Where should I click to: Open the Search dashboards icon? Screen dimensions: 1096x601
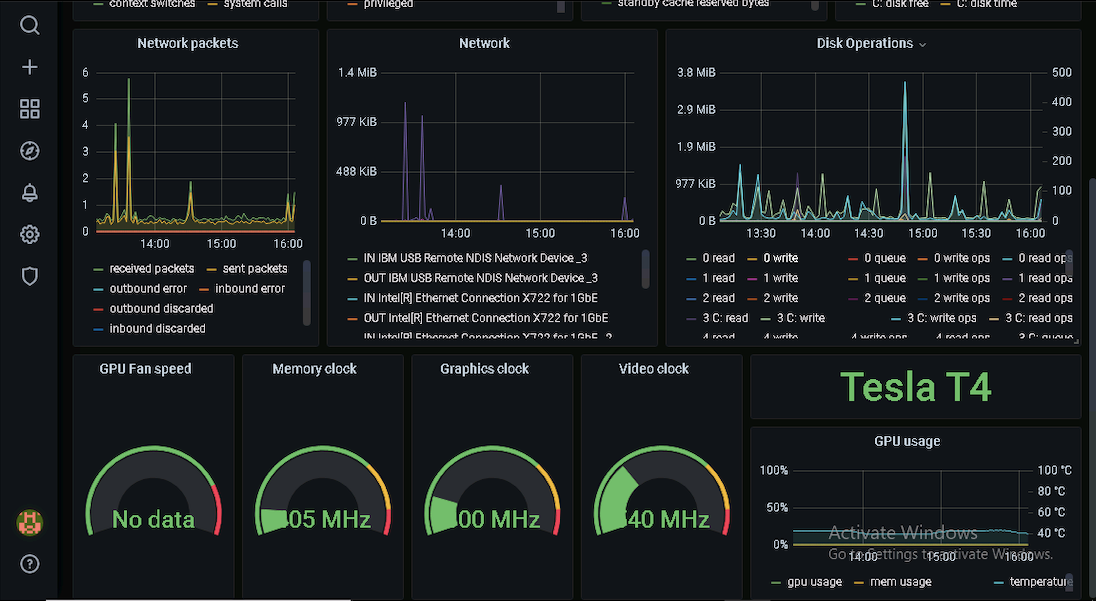click(x=29, y=25)
